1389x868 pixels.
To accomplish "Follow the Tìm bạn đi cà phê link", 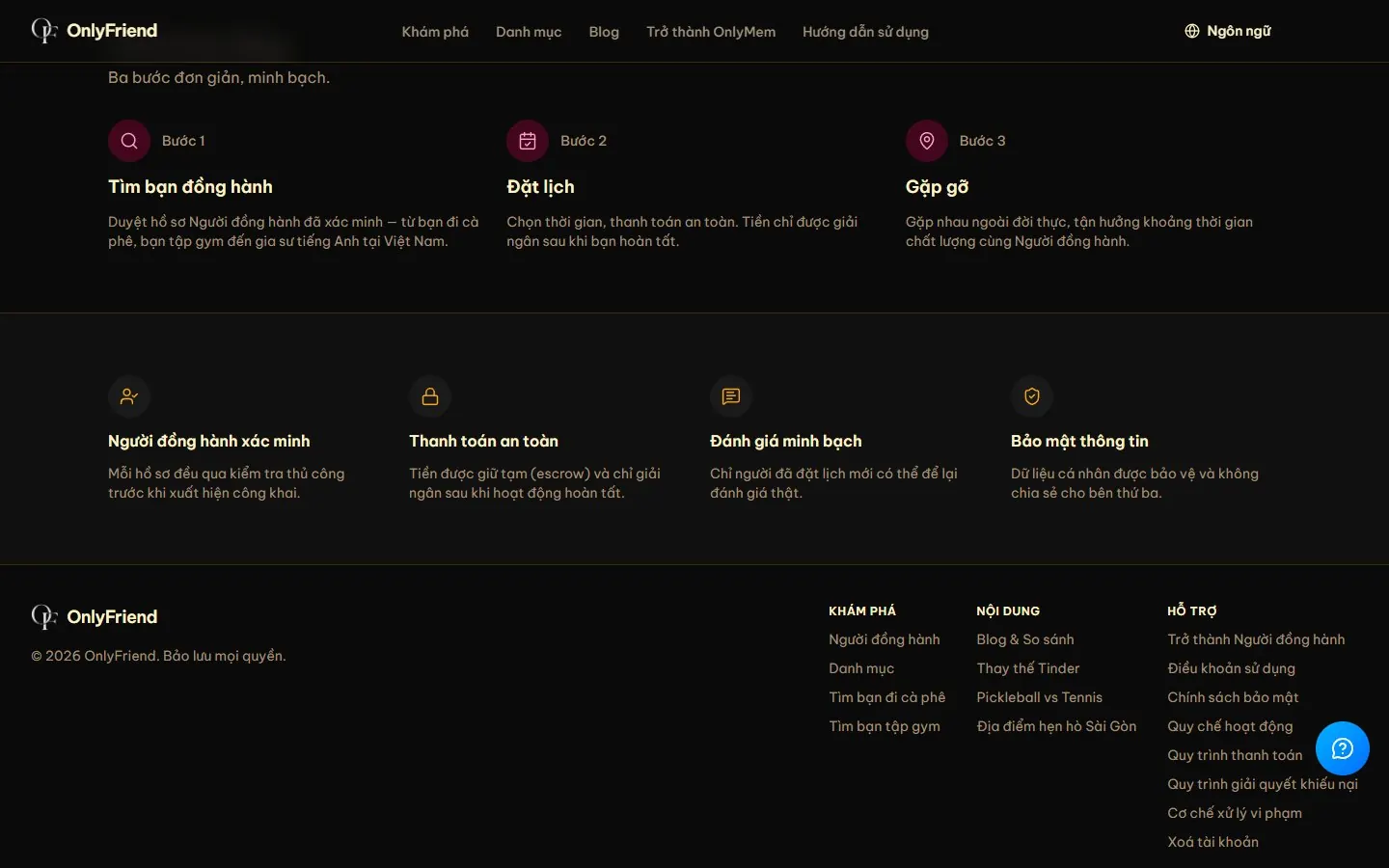I will tap(887, 697).
